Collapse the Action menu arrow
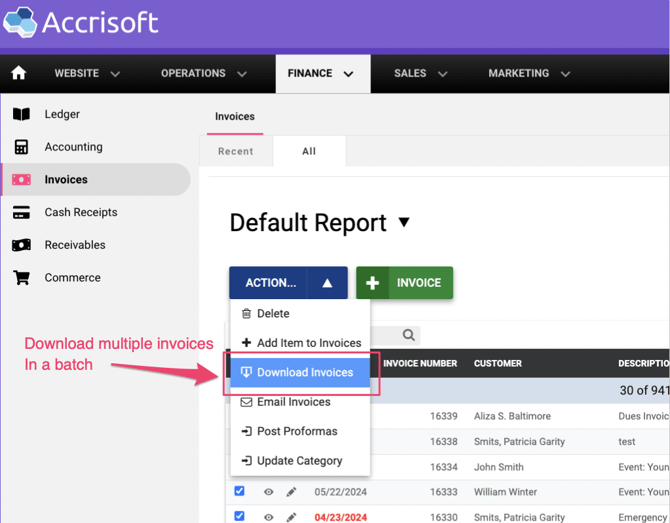 point(327,283)
